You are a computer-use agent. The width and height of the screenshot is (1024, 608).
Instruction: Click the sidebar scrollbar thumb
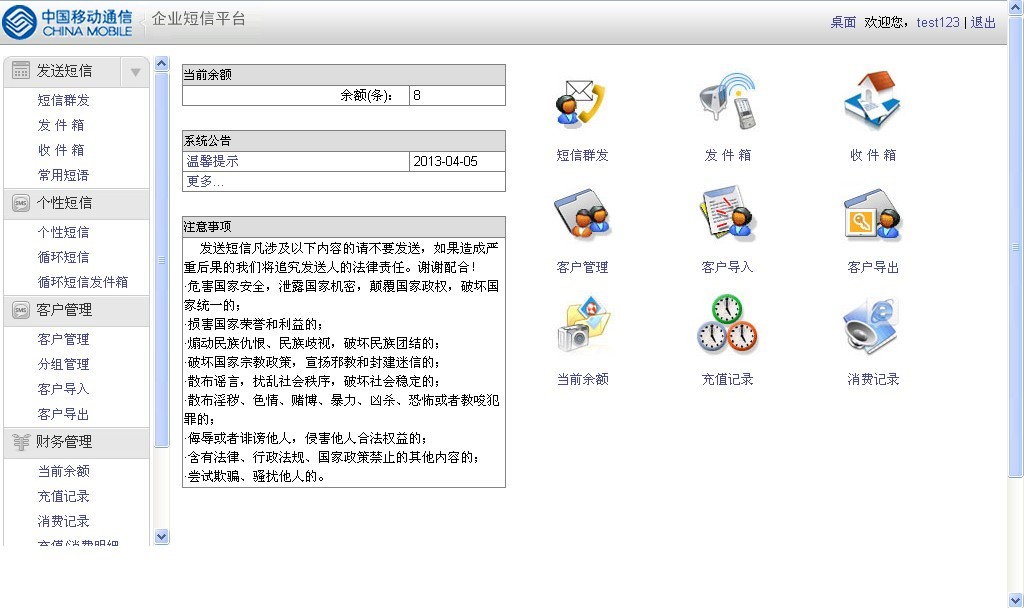[162, 259]
